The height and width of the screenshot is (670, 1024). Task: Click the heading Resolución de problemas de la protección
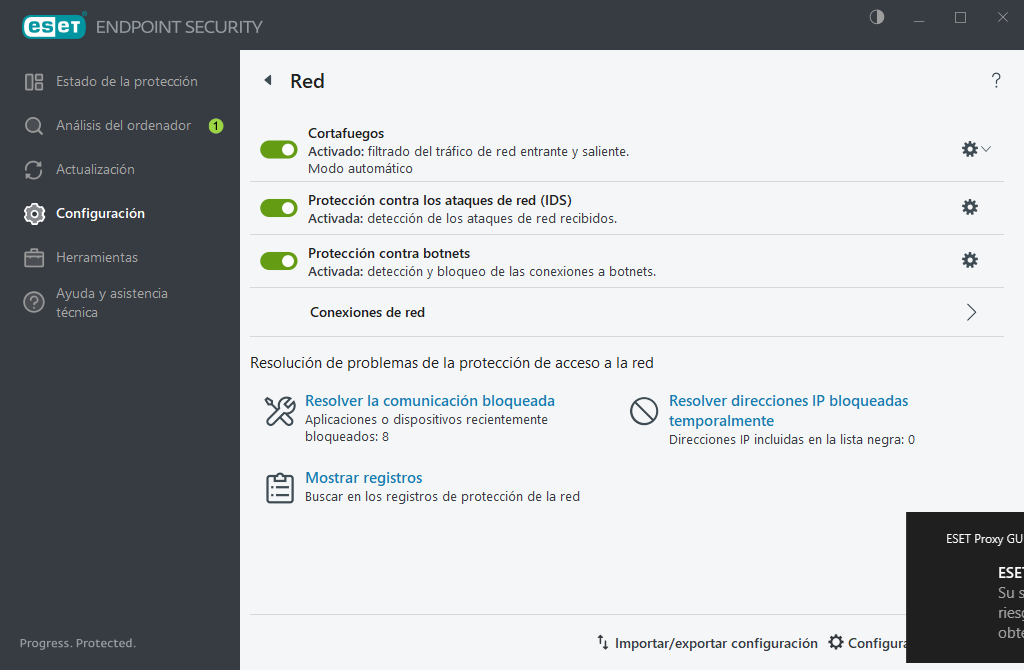(452, 363)
